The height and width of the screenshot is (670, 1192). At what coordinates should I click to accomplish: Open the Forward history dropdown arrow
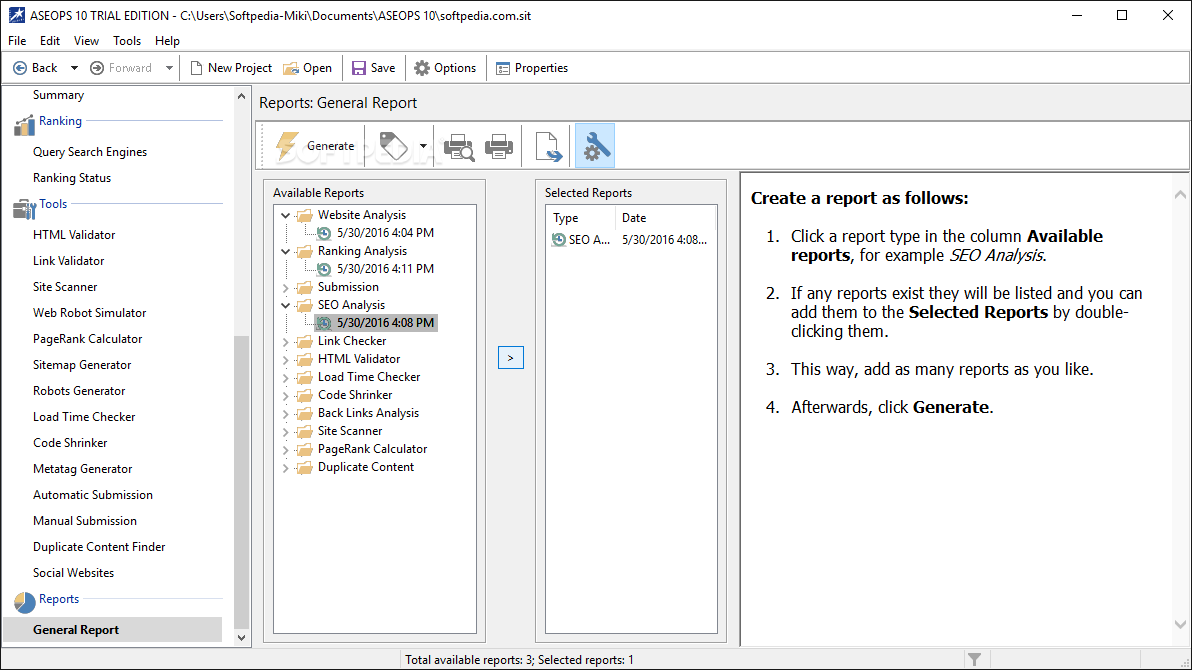click(x=169, y=68)
